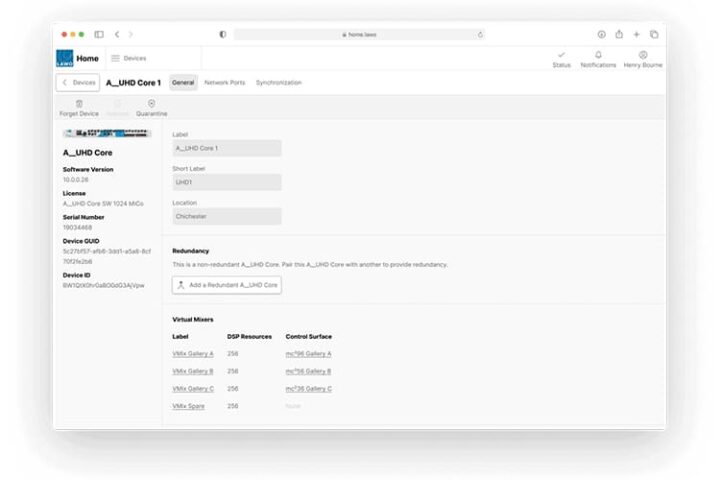This screenshot has height=480, width=720.
Task: Open the Notifications bell
Action: (x=598, y=60)
